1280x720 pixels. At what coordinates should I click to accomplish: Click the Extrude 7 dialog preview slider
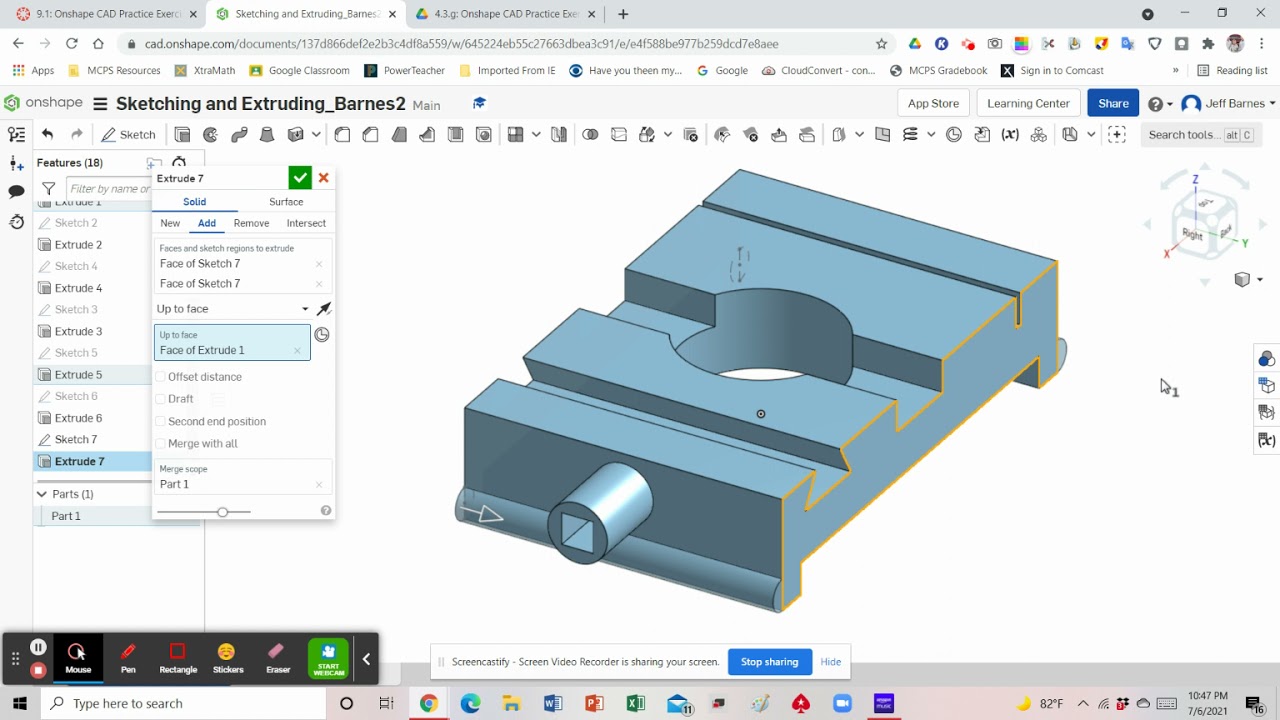[222, 512]
